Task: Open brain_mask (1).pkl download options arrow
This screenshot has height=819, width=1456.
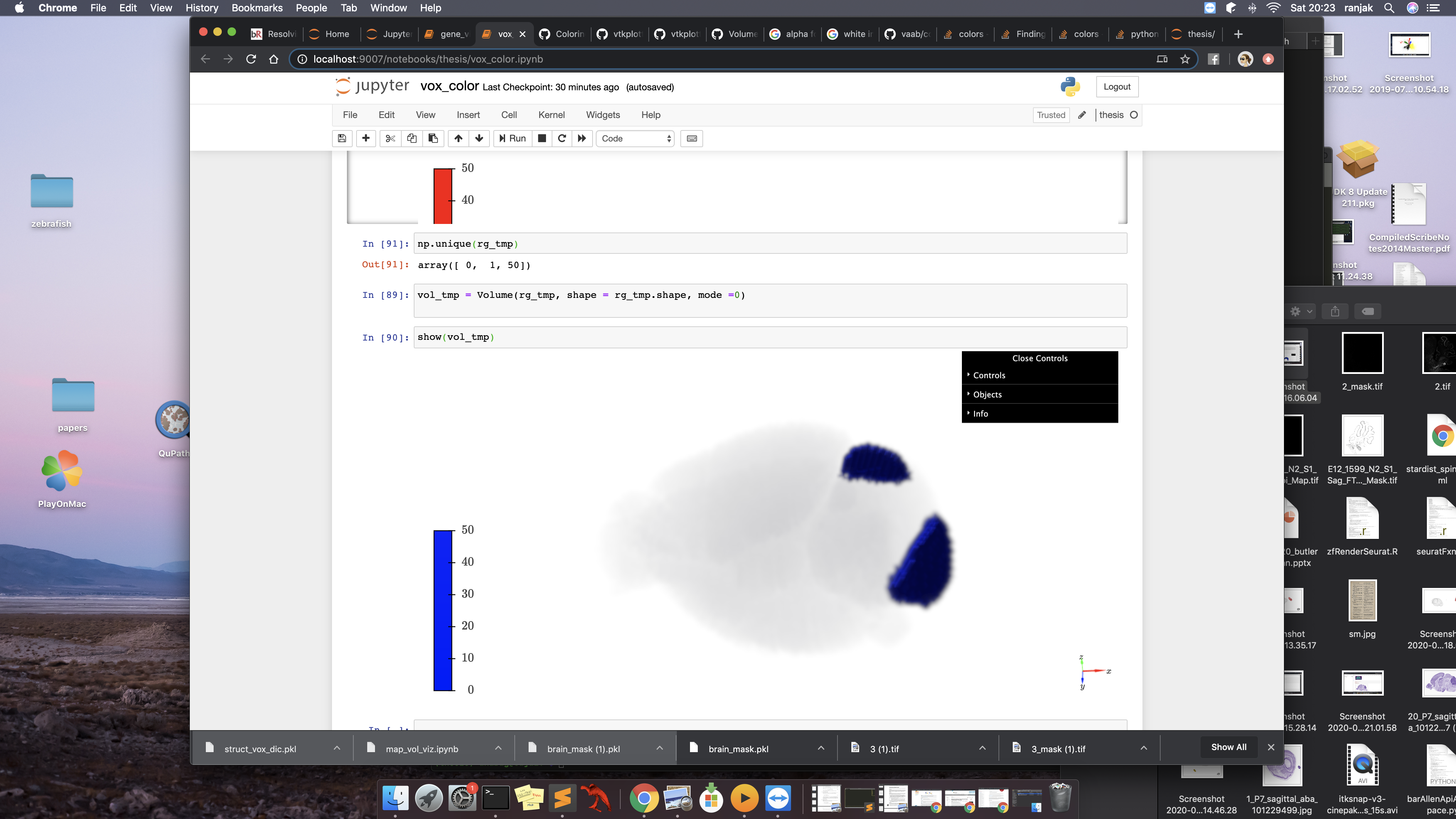Action: 659,748
